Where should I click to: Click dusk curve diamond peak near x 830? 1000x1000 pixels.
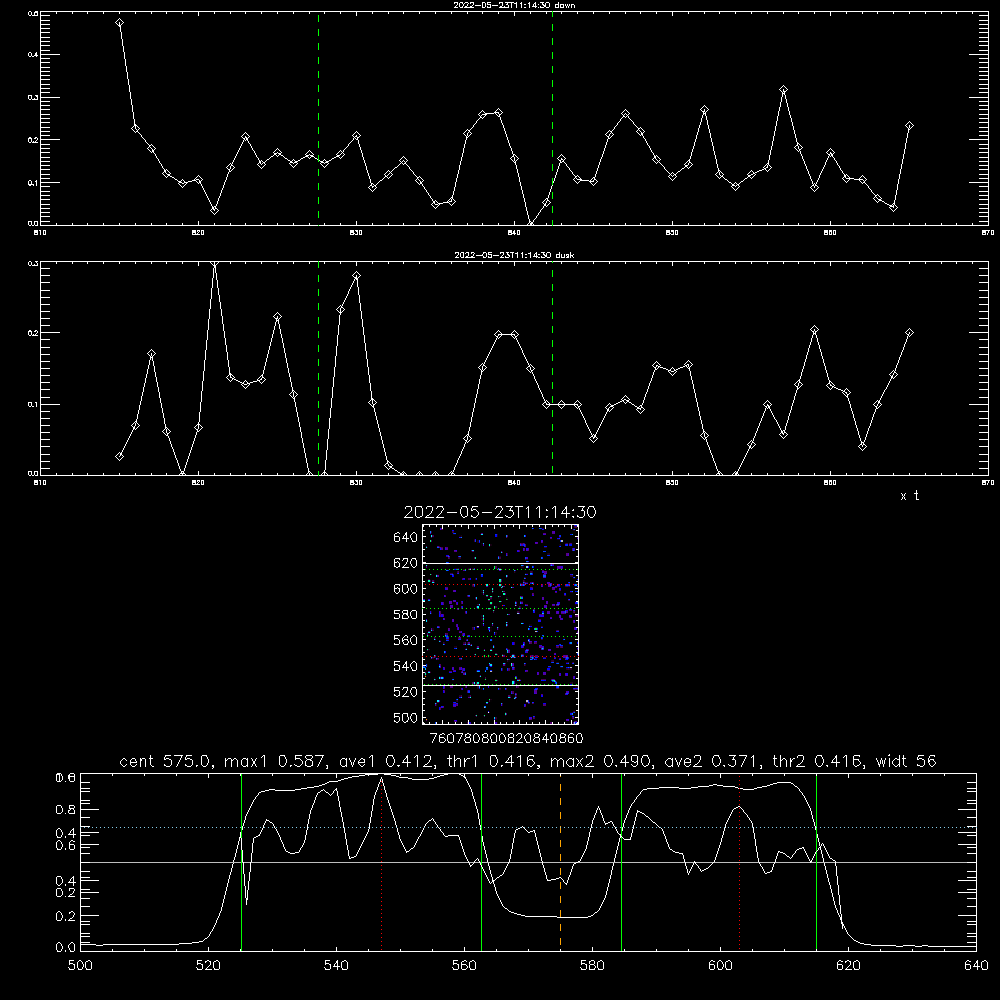[x=357, y=276]
